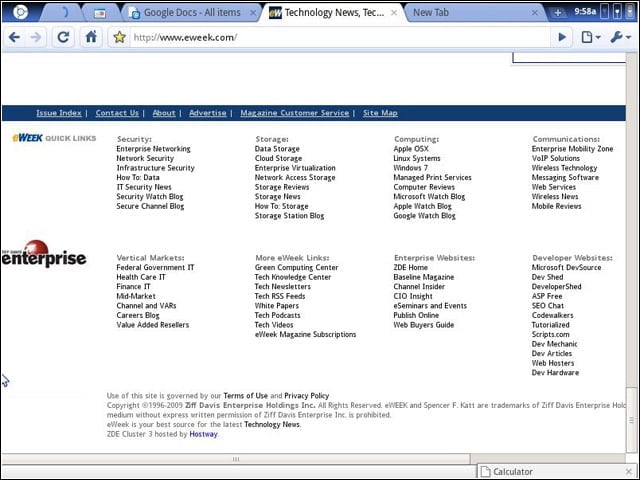Click the network status indicator in the top bar

tap(617, 12)
